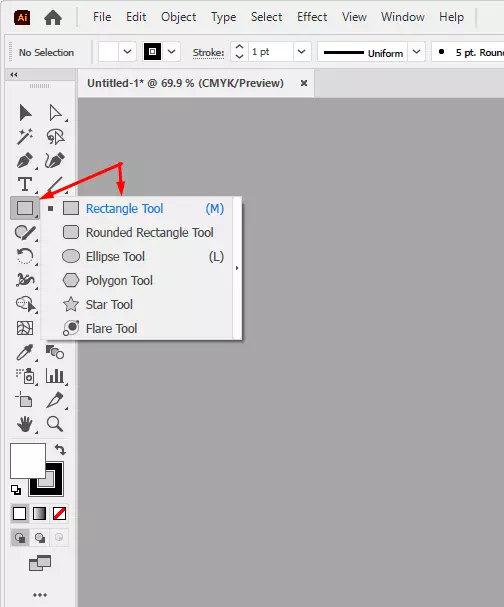Click the Home icon
The height and width of the screenshot is (607, 504).
[x=53, y=17]
